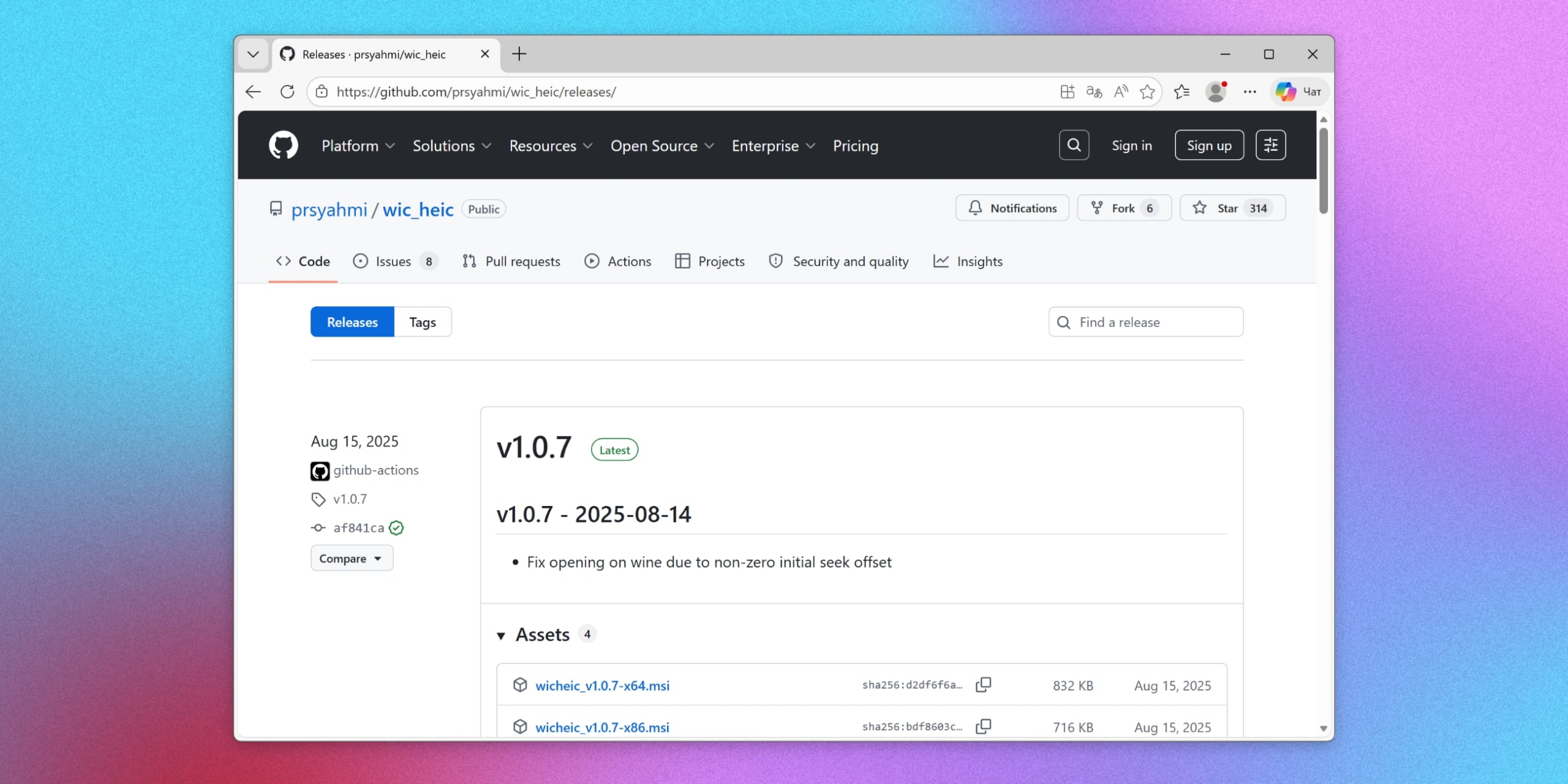Viewport: 1568px width, 784px height.
Task: Click the Sign up button
Action: coord(1208,145)
